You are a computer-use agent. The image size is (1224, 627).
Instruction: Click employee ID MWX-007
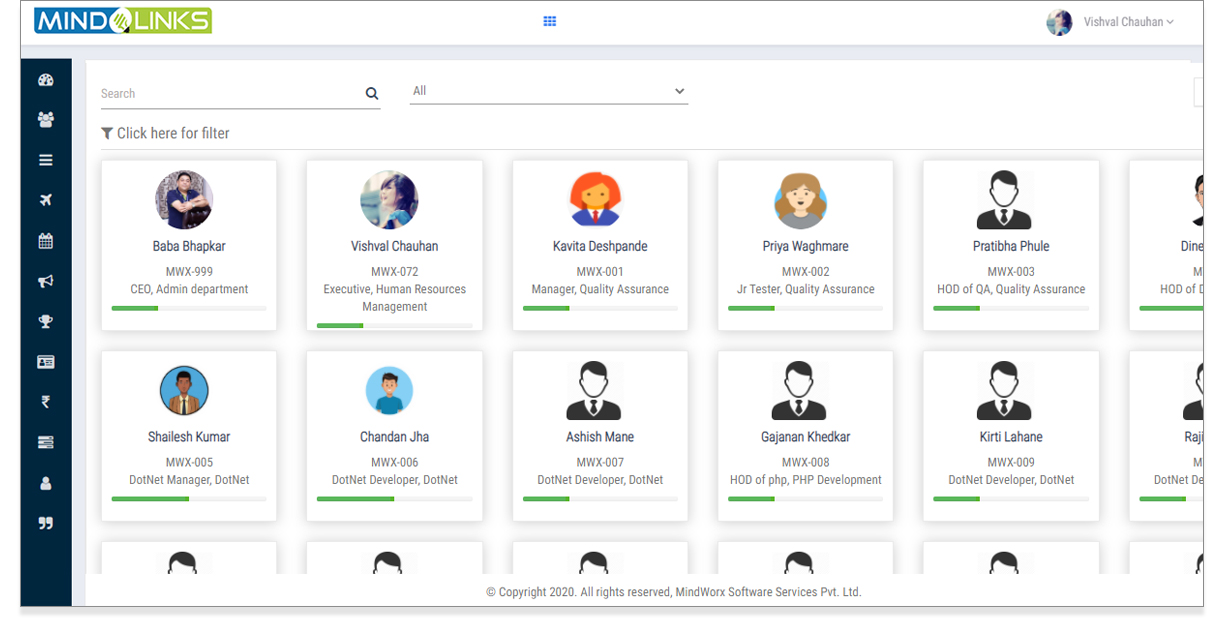(x=600, y=463)
